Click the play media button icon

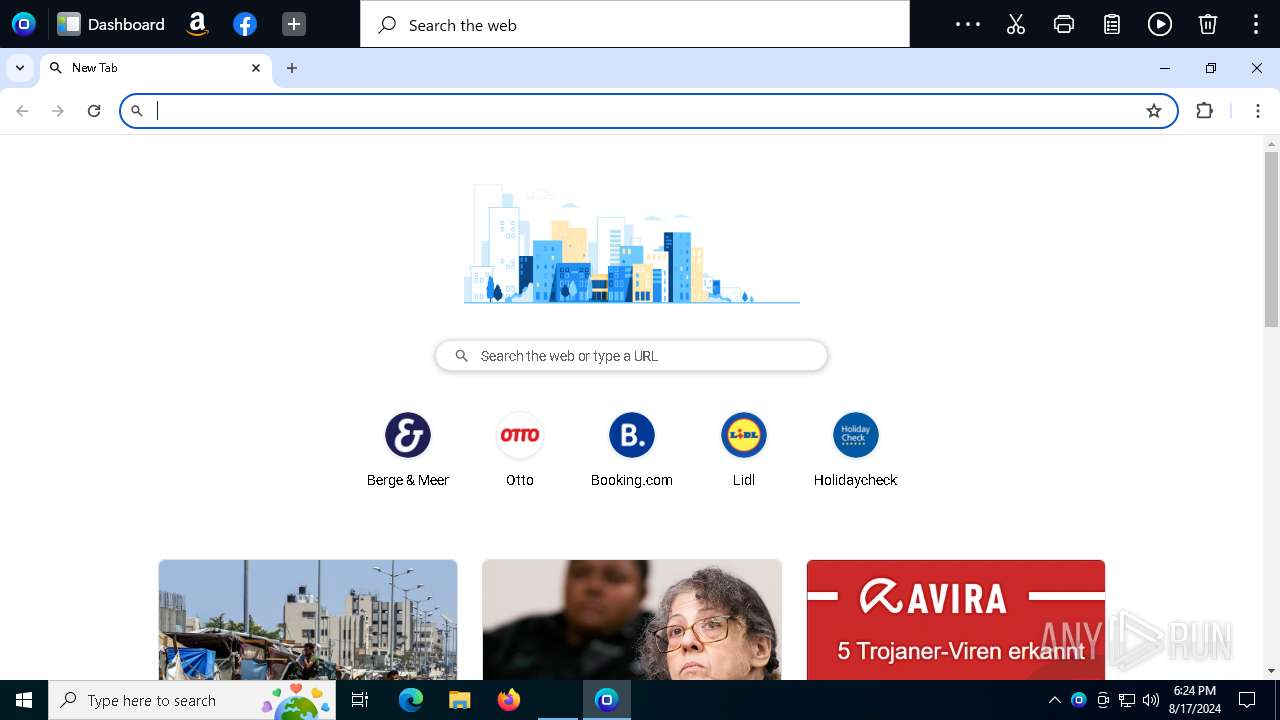1160,24
